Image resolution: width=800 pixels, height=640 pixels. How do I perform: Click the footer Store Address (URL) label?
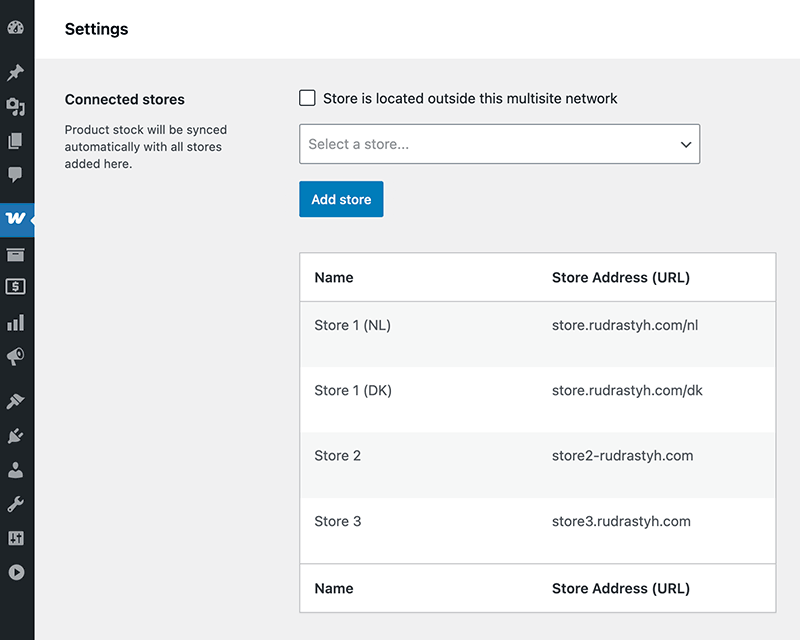(621, 588)
